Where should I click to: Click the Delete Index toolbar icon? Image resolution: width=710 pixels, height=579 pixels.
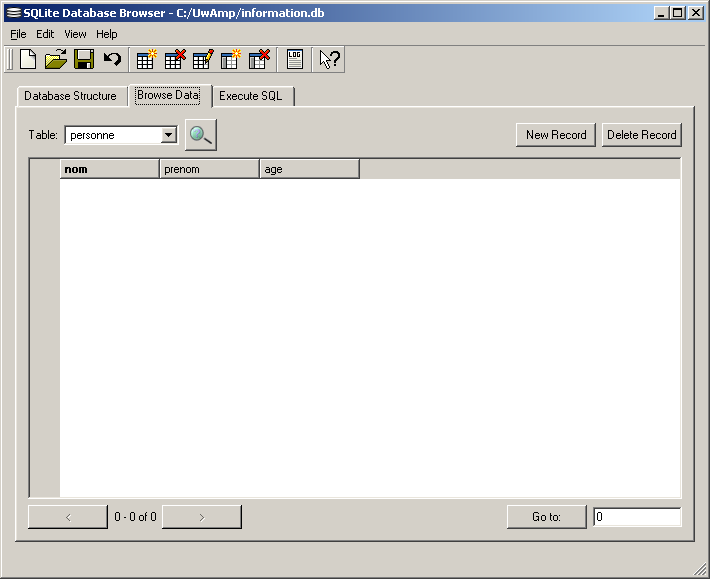click(259, 60)
